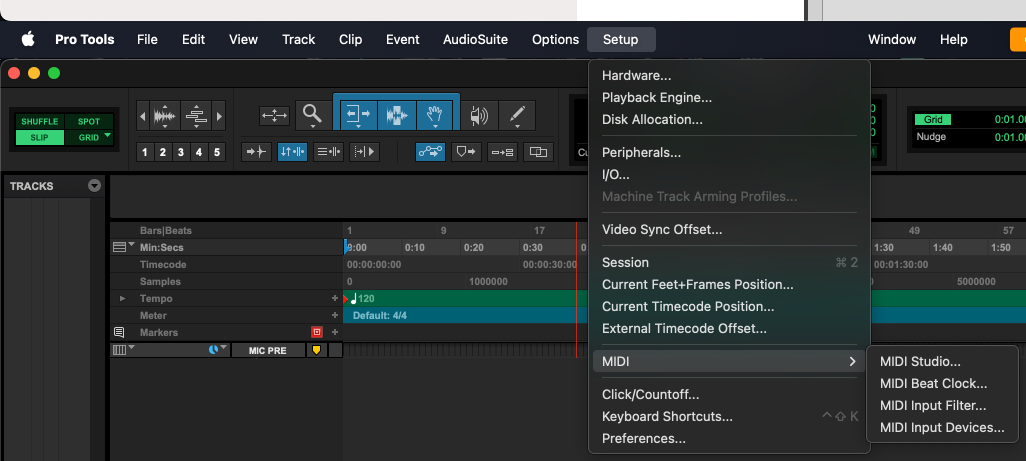Add a tempo change with plus icon

pyautogui.click(x=335, y=298)
